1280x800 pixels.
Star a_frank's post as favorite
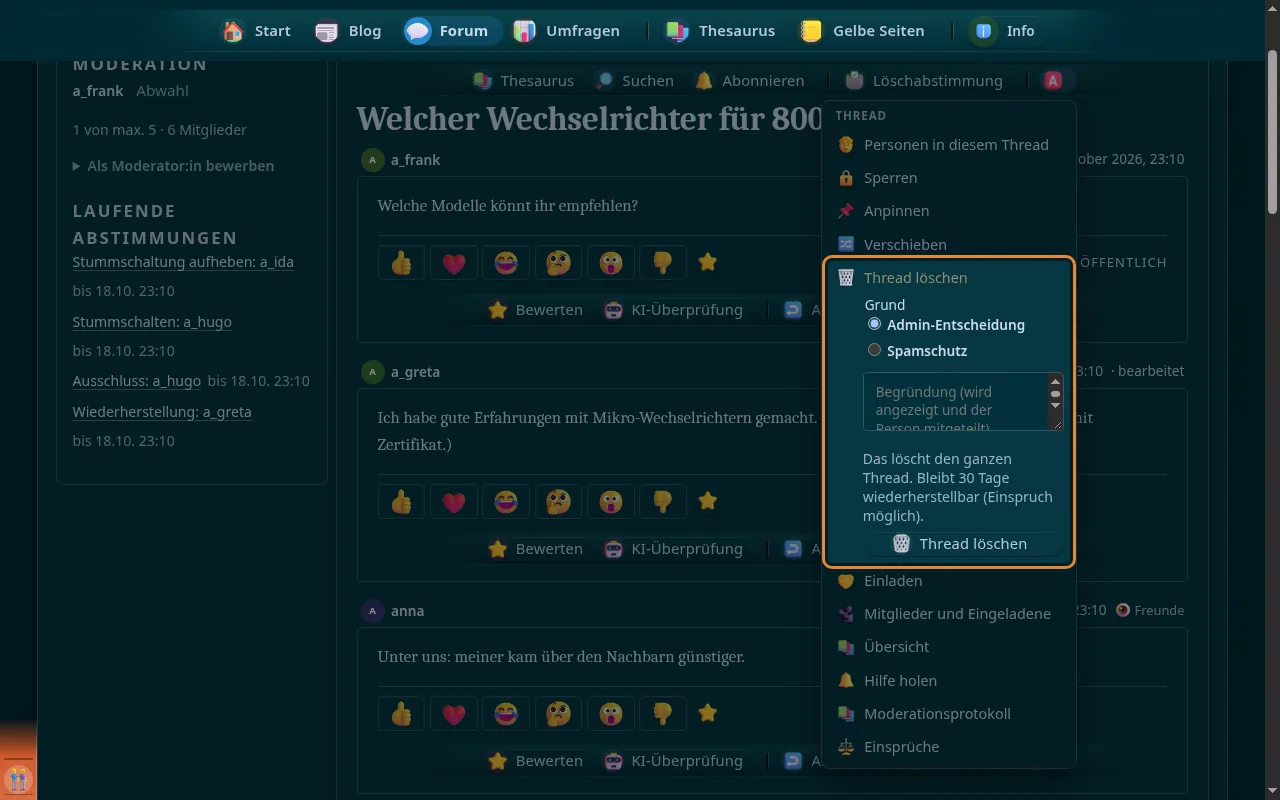(x=708, y=262)
